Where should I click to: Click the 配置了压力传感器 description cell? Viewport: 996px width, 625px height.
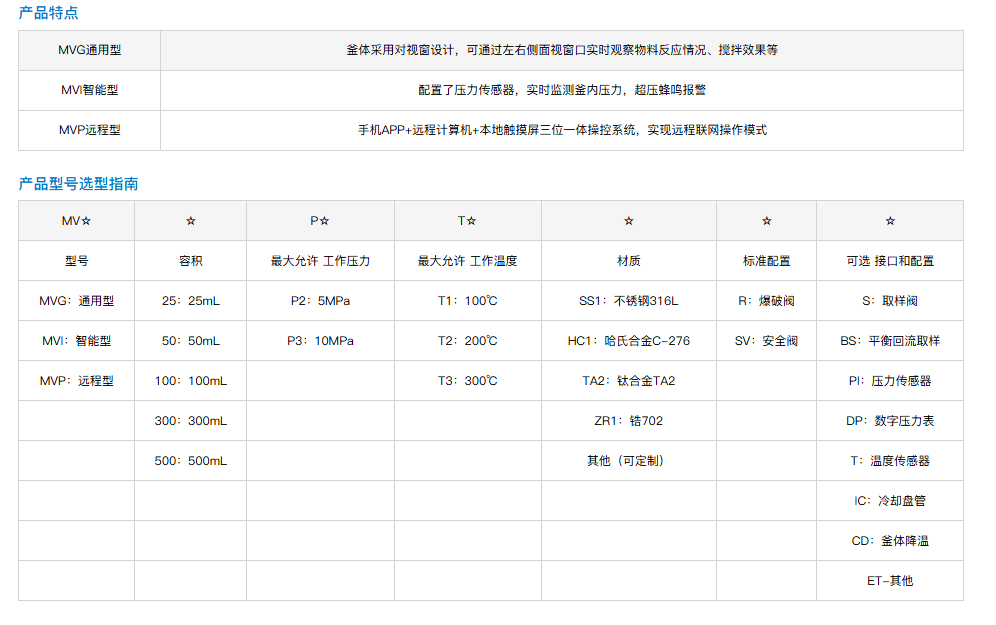[562, 90]
